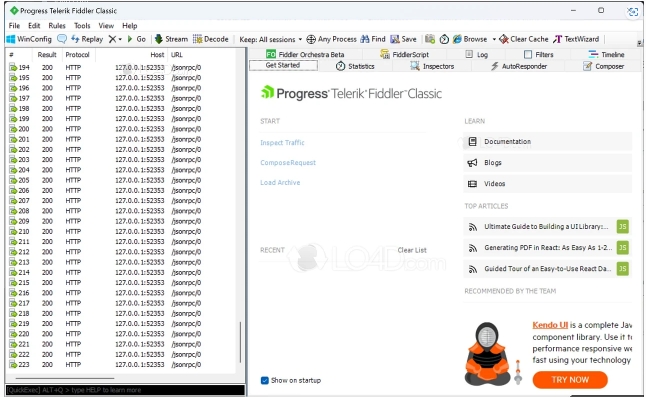This screenshot has width=646, height=397.
Task: Save the sessions
Action: coord(403,39)
